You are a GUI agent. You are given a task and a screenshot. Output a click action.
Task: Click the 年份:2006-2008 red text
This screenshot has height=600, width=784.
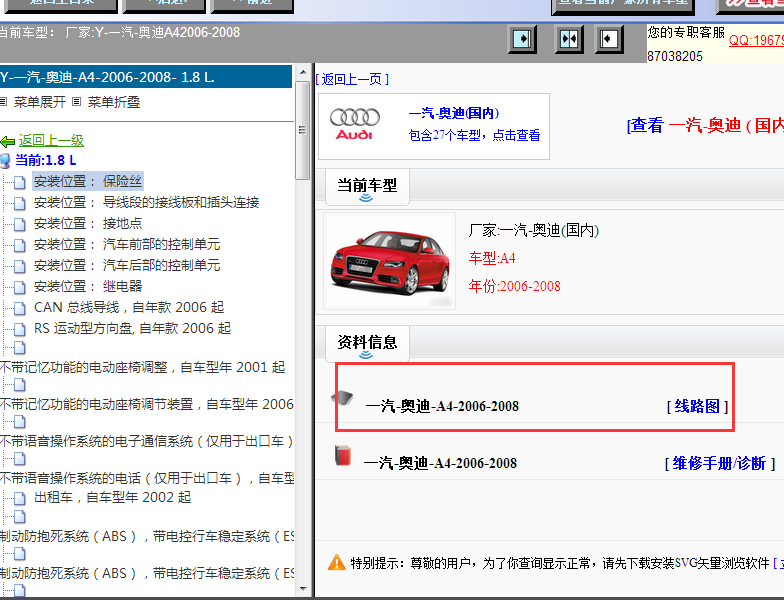pyautogui.click(x=514, y=286)
